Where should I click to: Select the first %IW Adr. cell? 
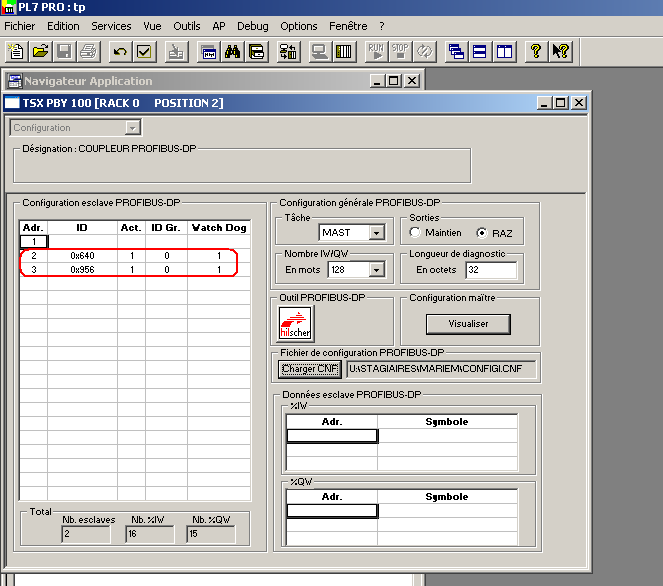click(x=332, y=436)
